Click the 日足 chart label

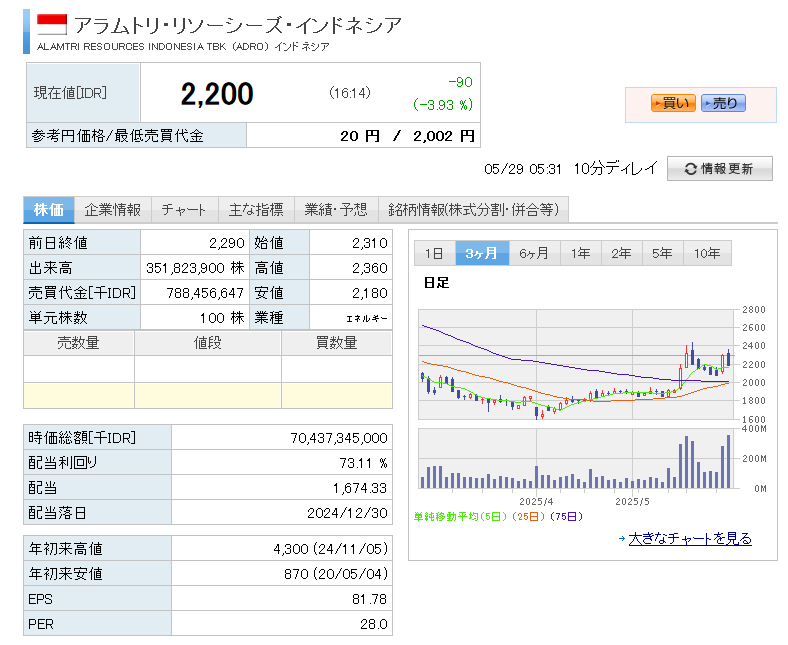tap(436, 283)
